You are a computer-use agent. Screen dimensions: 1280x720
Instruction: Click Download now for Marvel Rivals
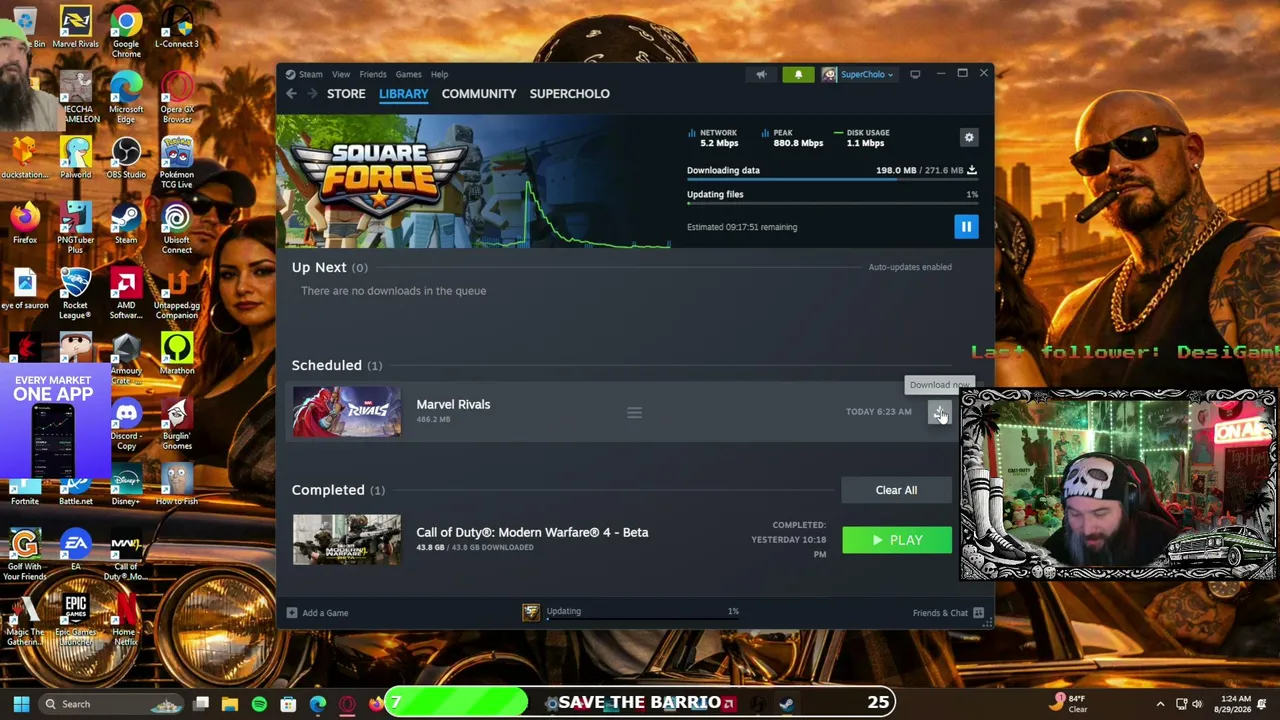(x=940, y=412)
